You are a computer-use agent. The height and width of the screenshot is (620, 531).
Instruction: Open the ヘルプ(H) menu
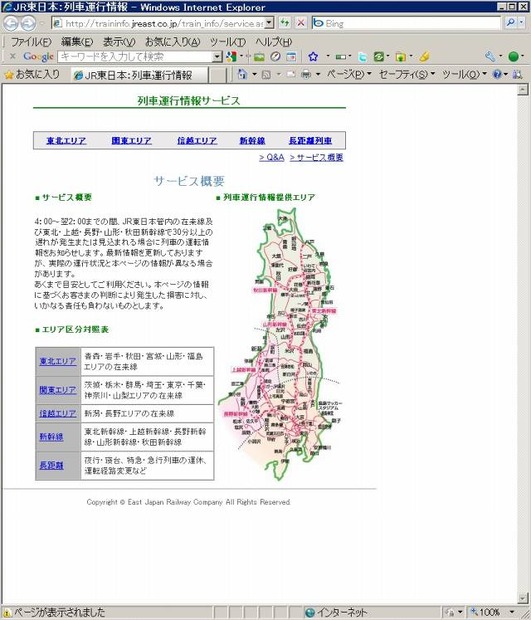pyautogui.click(x=273, y=42)
